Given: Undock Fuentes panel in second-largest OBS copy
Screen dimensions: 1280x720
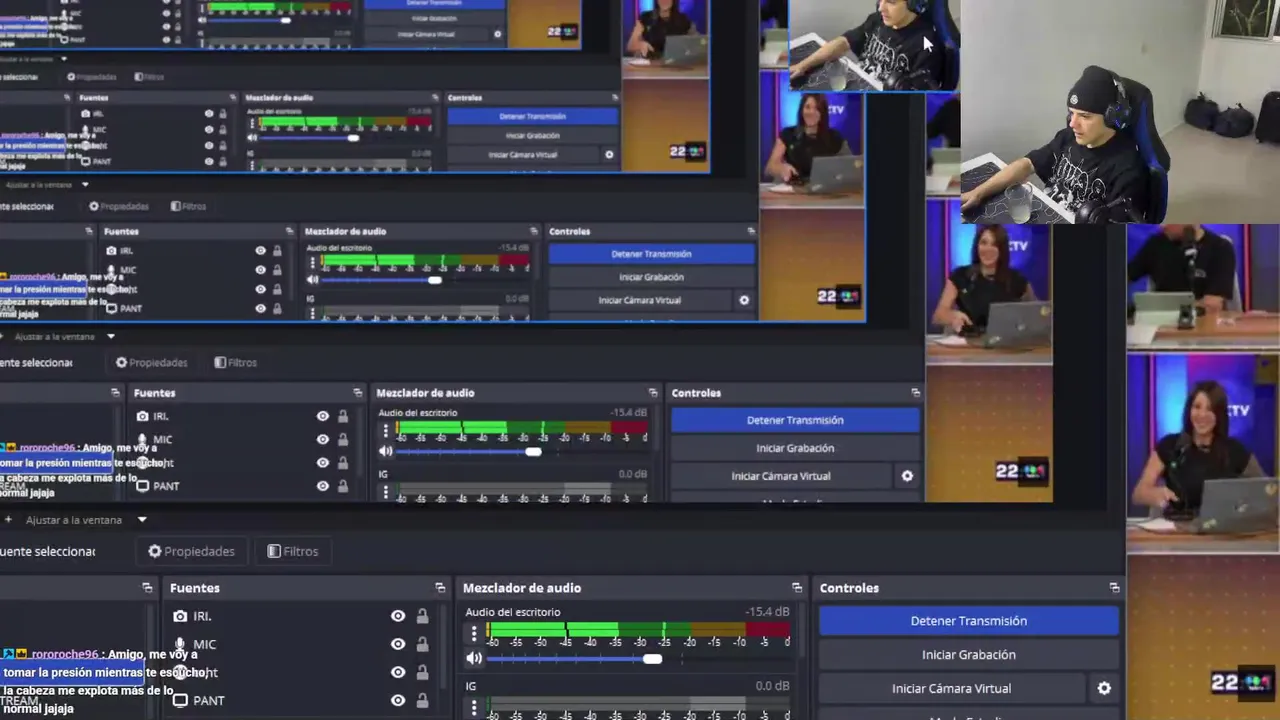Looking at the screenshot, I should [x=357, y=393].
